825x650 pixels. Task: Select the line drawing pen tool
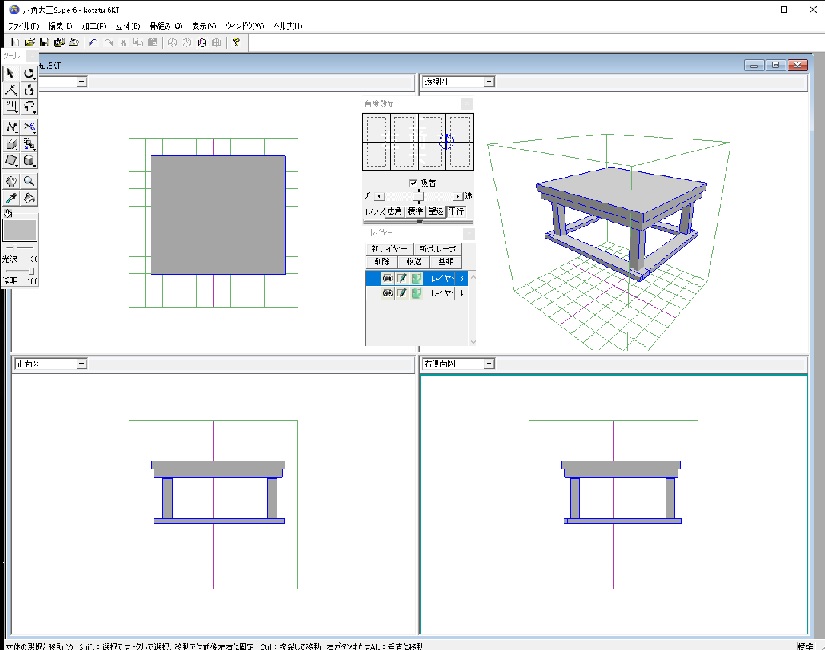tap(11, 90)
